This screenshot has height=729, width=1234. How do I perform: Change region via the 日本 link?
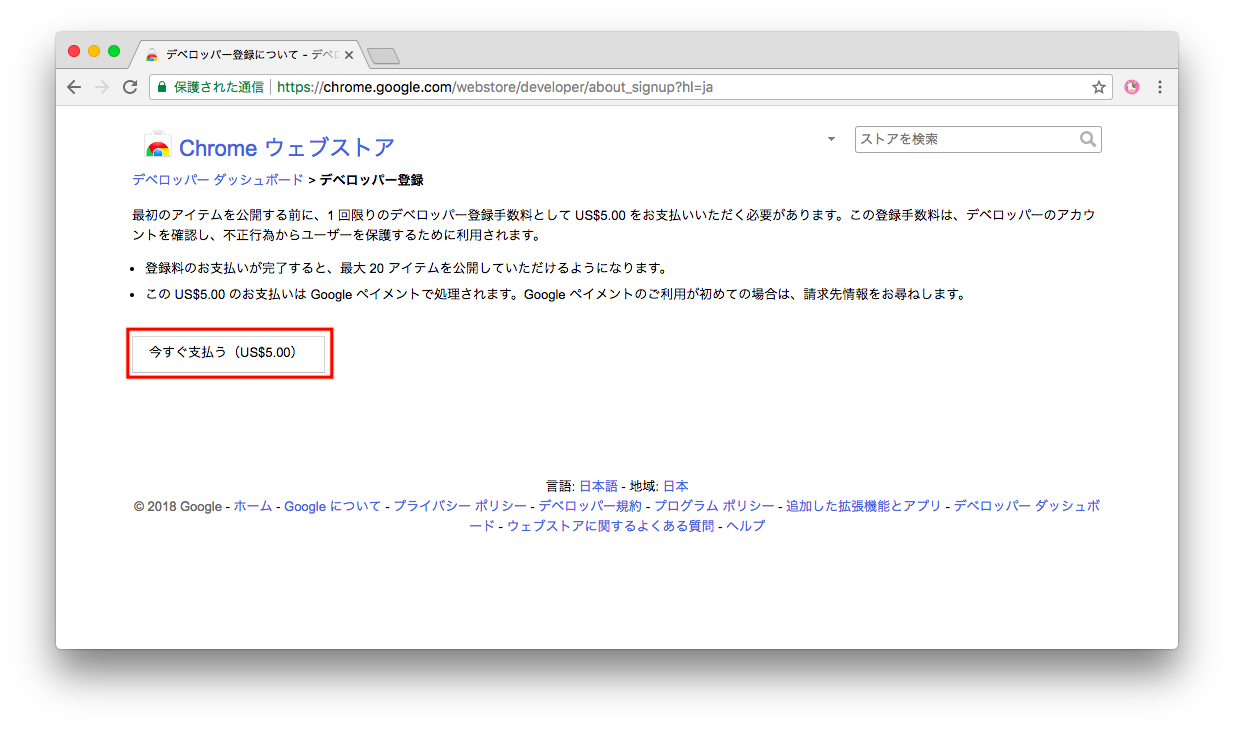click(676, 486)
